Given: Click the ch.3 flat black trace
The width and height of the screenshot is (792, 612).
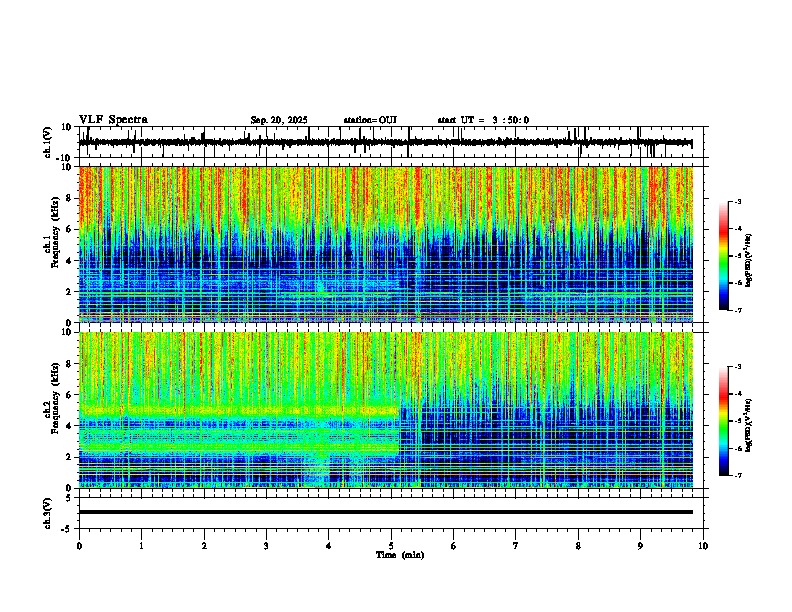Looking at the screenshot, I should tap(386, 512).
